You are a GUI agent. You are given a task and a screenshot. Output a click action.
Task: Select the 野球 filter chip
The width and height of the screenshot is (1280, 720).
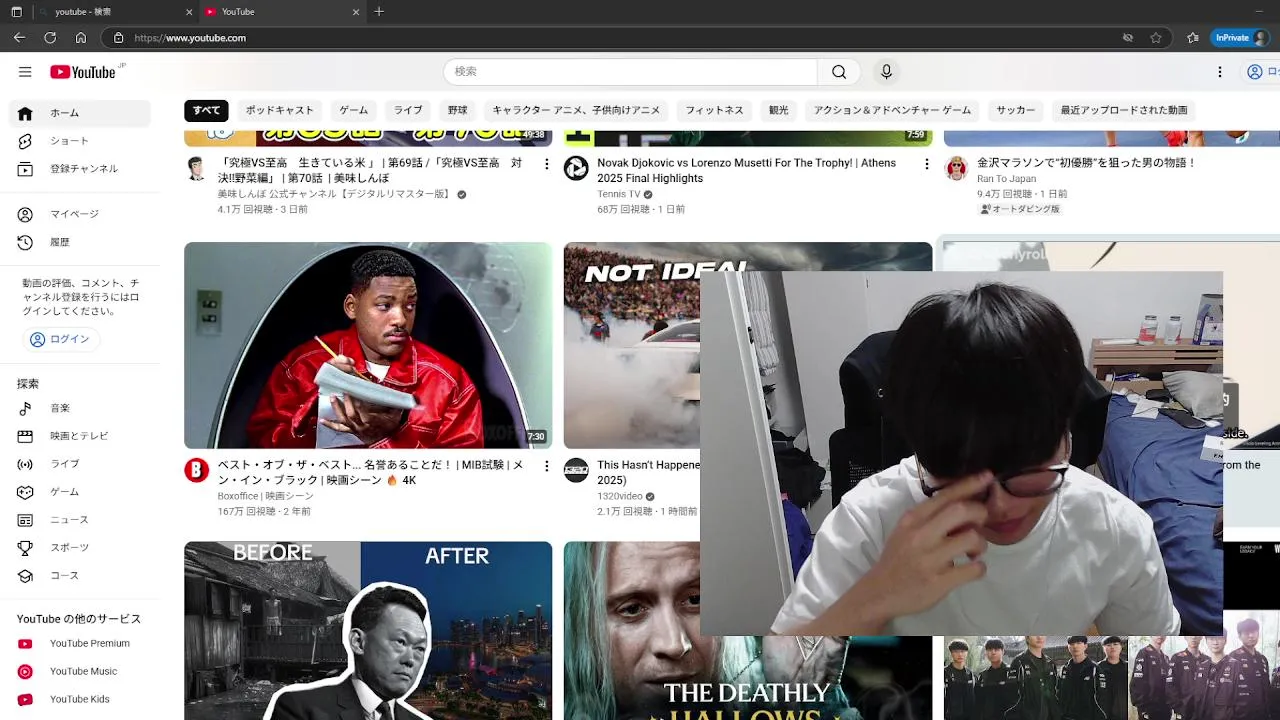tap(458, 110)
